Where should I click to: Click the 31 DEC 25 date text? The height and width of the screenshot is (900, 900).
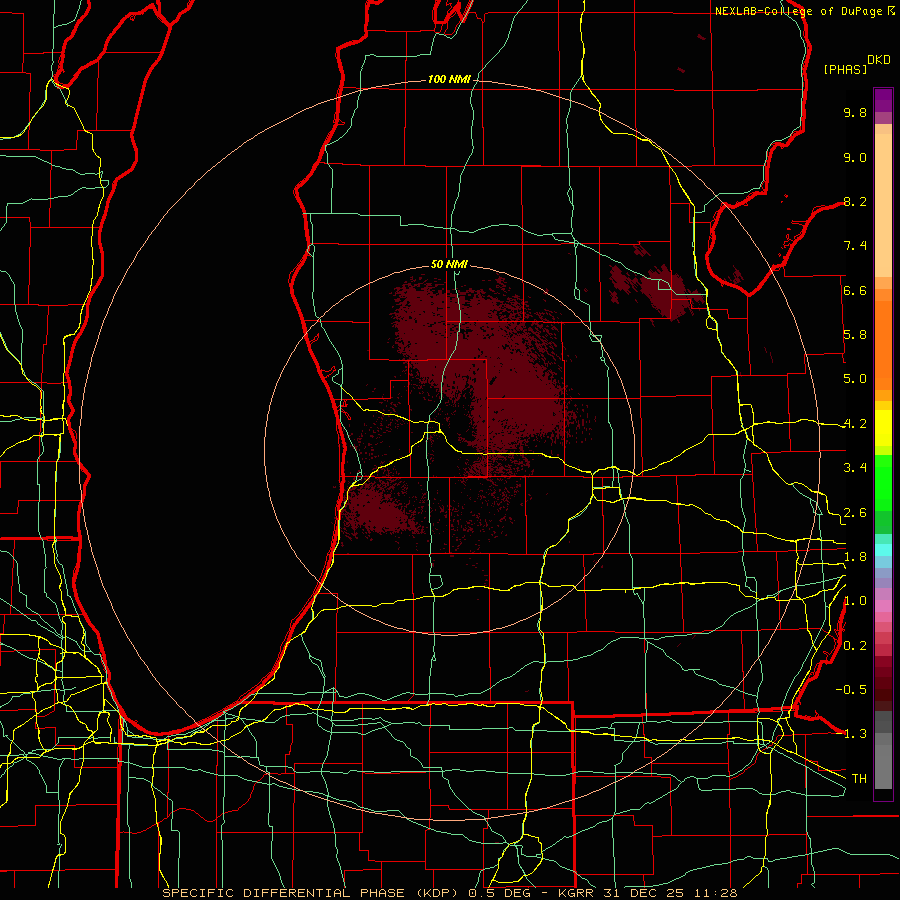[x=641, y=893]
